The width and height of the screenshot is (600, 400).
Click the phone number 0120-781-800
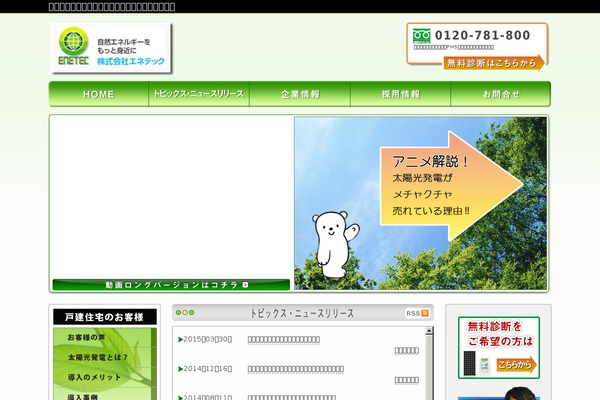[x=483, y=36]
